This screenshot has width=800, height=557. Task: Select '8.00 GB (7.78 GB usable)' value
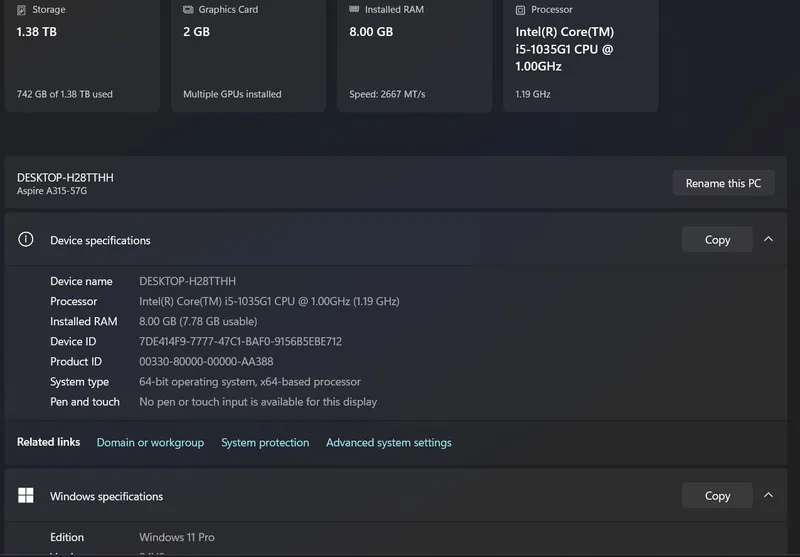click(198, 321)
